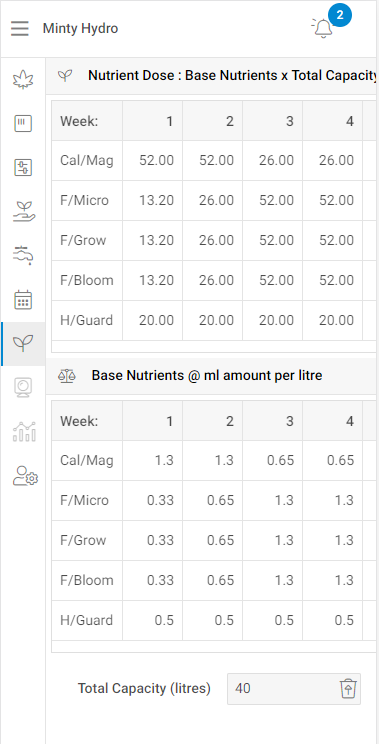Open the webcam sidebar icon

[23, 387]
